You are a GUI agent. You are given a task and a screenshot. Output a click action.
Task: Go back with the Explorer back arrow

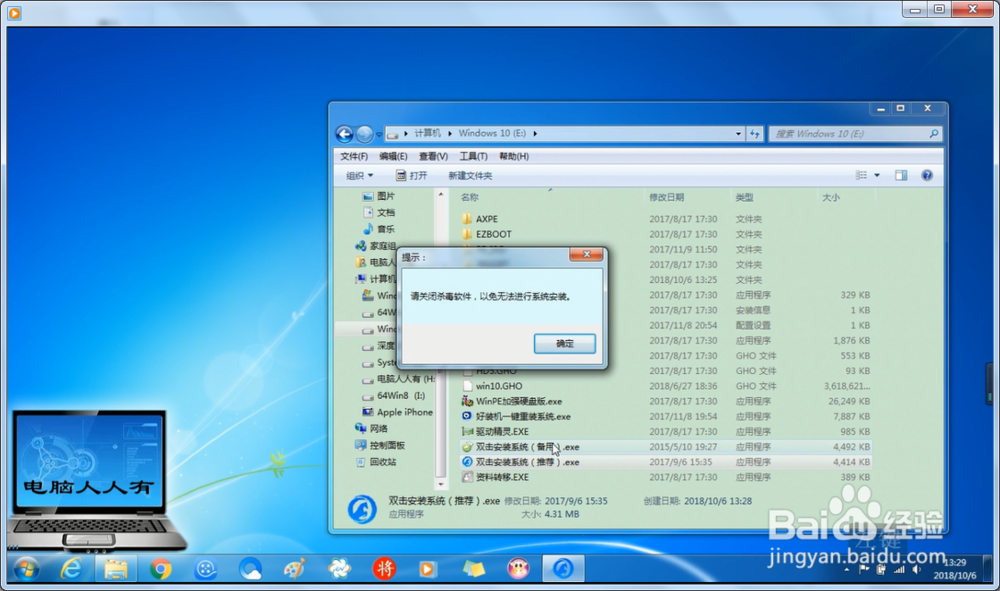[344, 134]
